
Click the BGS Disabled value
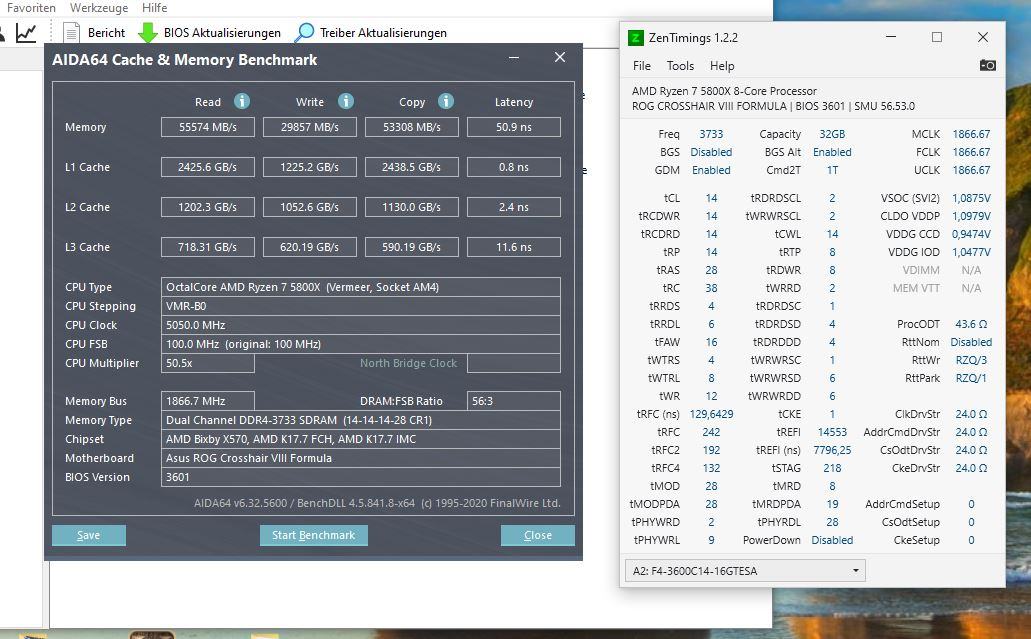711,152
